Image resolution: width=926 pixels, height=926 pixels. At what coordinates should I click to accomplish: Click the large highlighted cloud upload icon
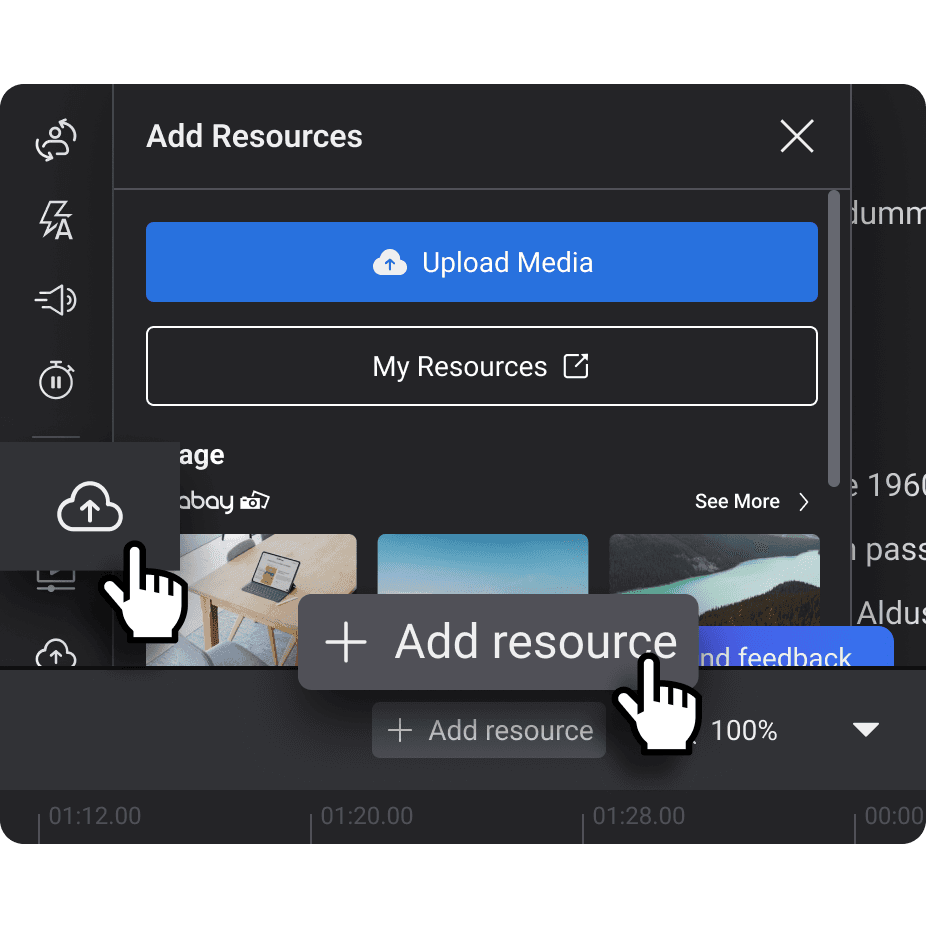tap(90, 508)
